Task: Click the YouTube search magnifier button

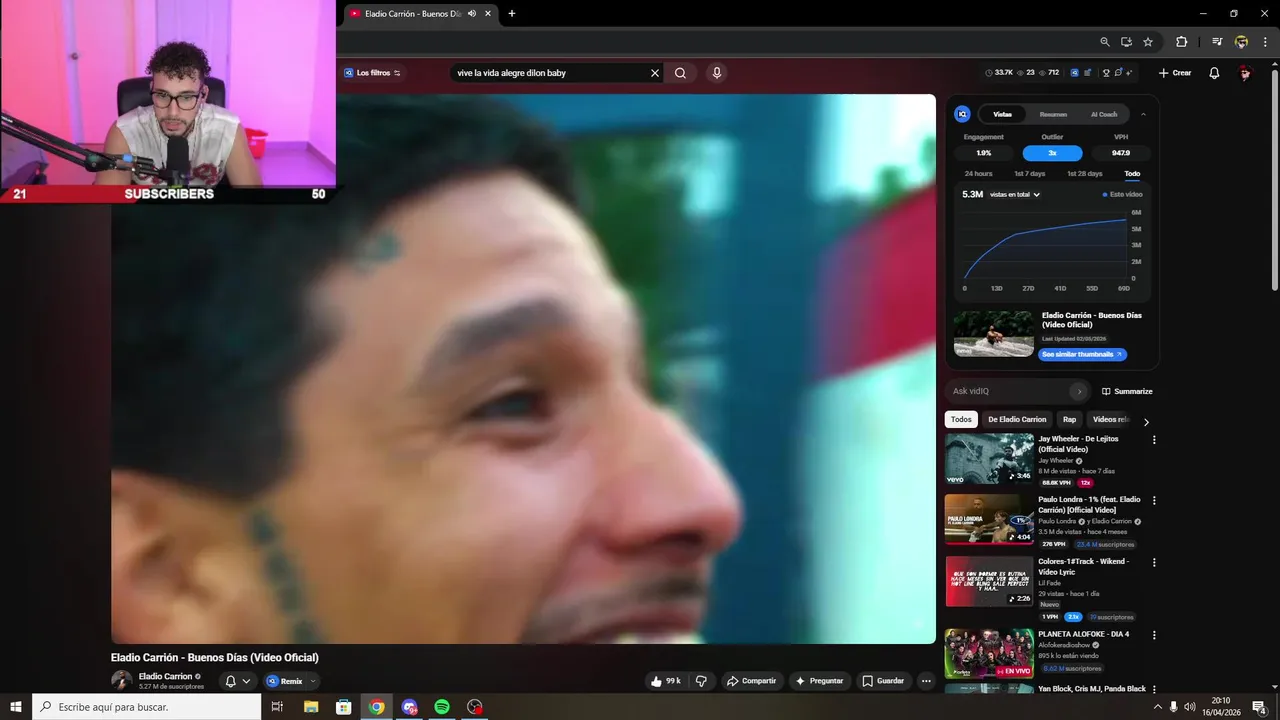Action: (680, 73)
